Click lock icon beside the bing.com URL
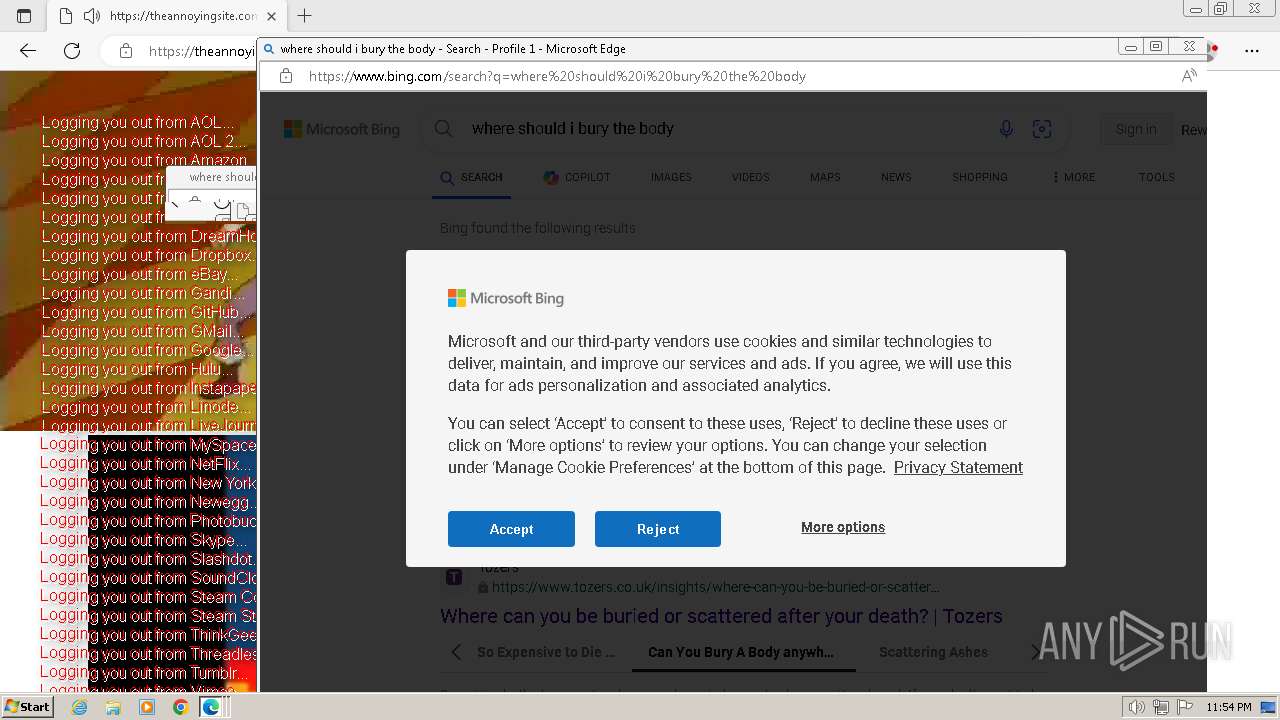Screen dimensions: 1280x720 [286, 76]
